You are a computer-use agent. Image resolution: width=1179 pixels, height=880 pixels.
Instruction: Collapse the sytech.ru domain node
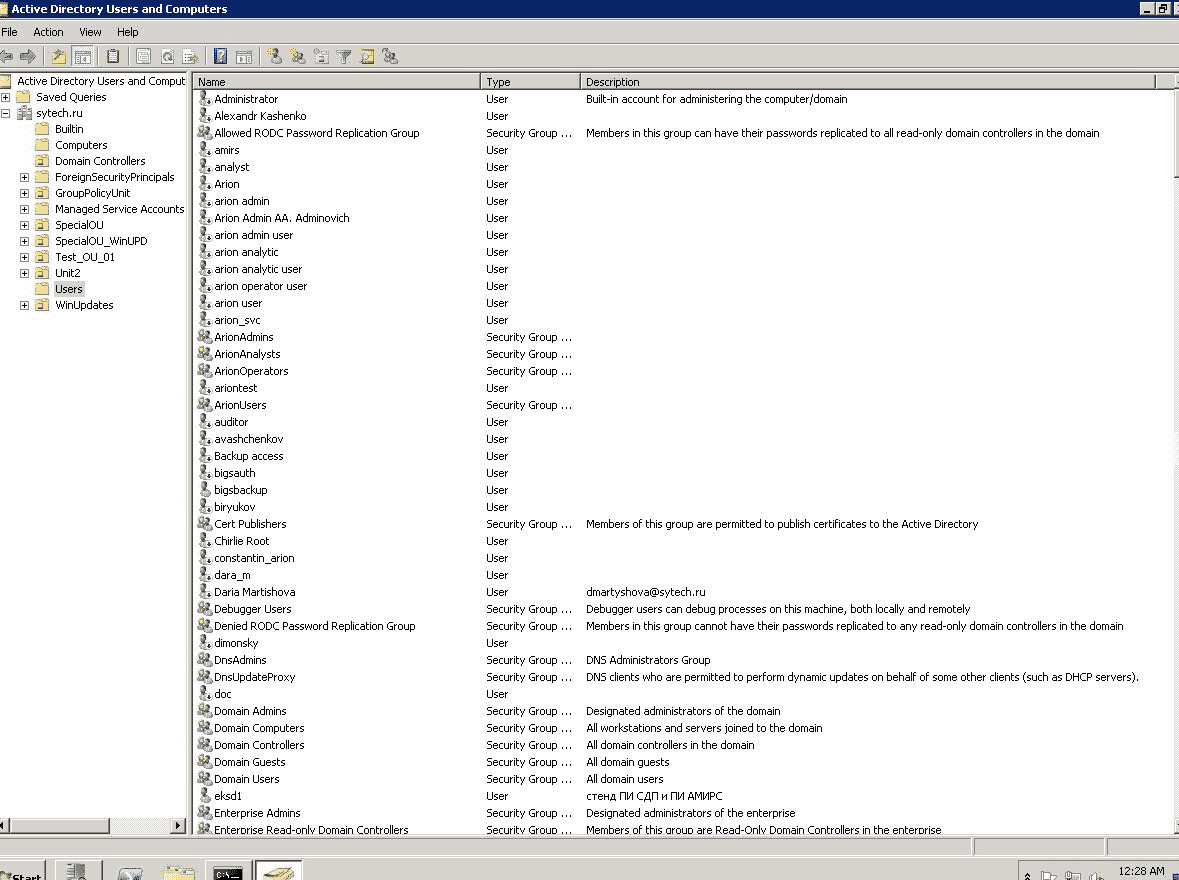(x=5, y=113)
